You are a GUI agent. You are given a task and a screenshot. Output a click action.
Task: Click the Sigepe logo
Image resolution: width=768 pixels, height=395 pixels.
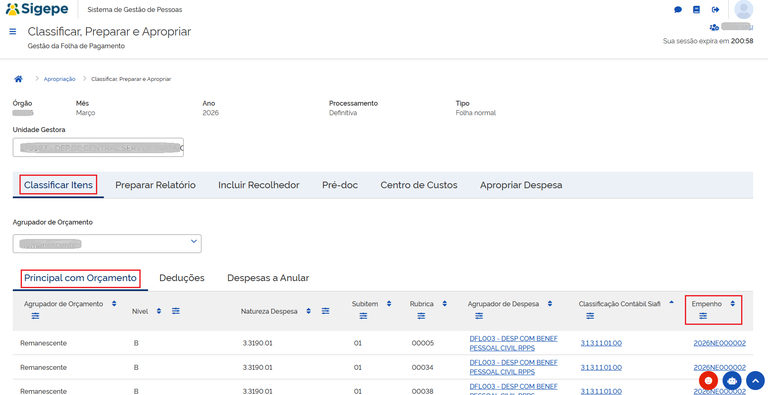[37, 9]
